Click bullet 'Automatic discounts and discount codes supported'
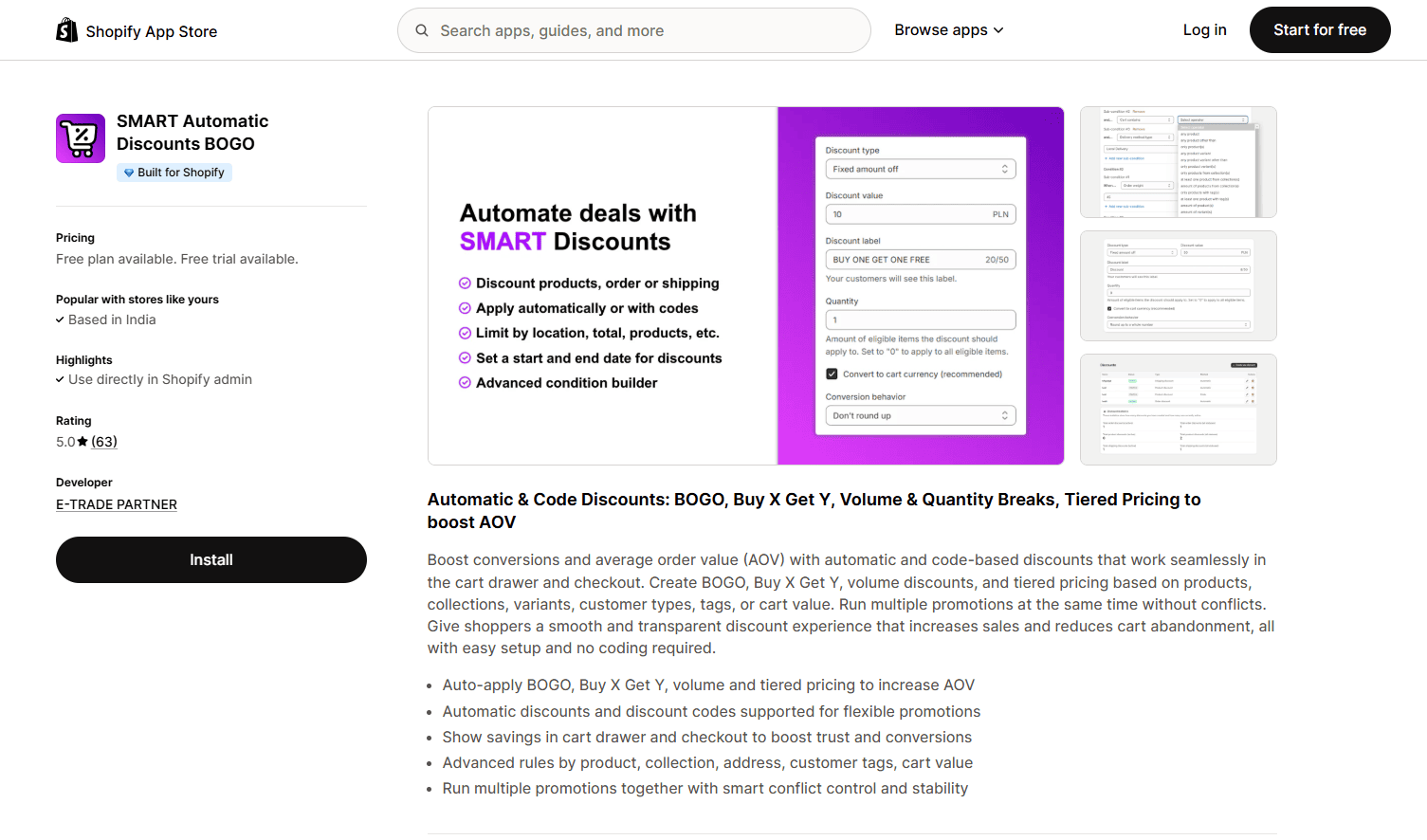Screen dimensions: 1427x840 point(711,712)
